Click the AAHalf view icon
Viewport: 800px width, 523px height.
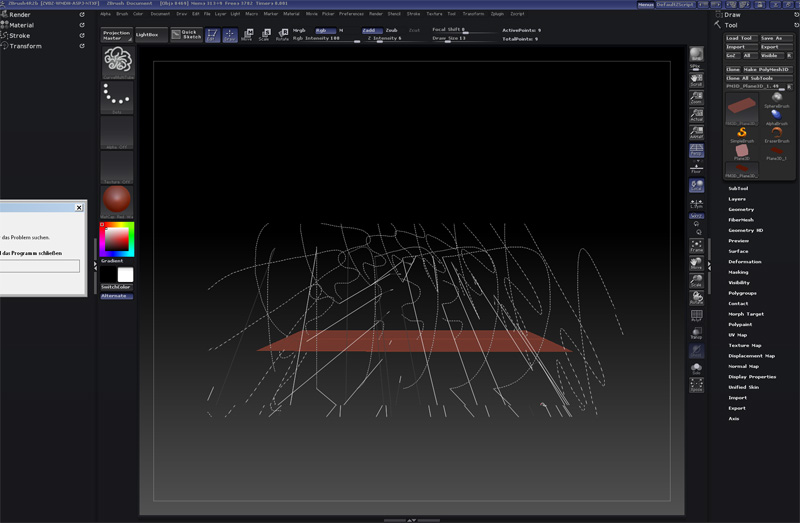(x=696, y=132)
